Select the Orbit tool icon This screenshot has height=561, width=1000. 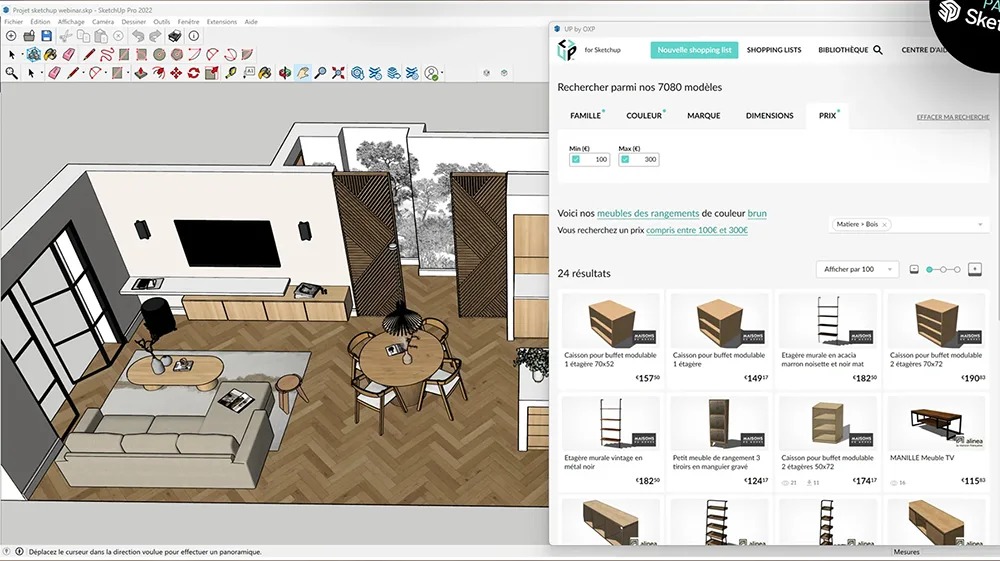pos(285,73)
